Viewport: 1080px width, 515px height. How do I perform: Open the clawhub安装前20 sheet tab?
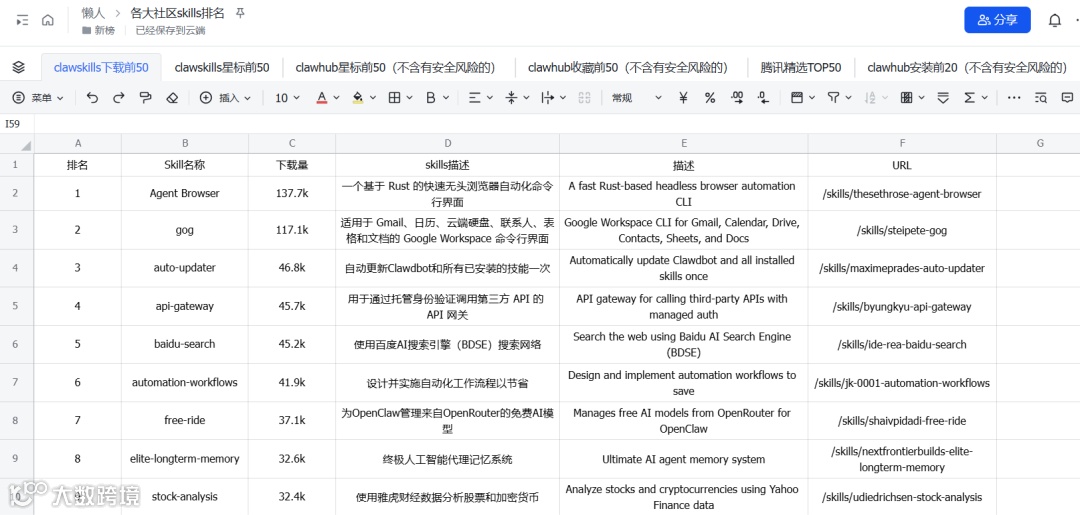point(967,67)
